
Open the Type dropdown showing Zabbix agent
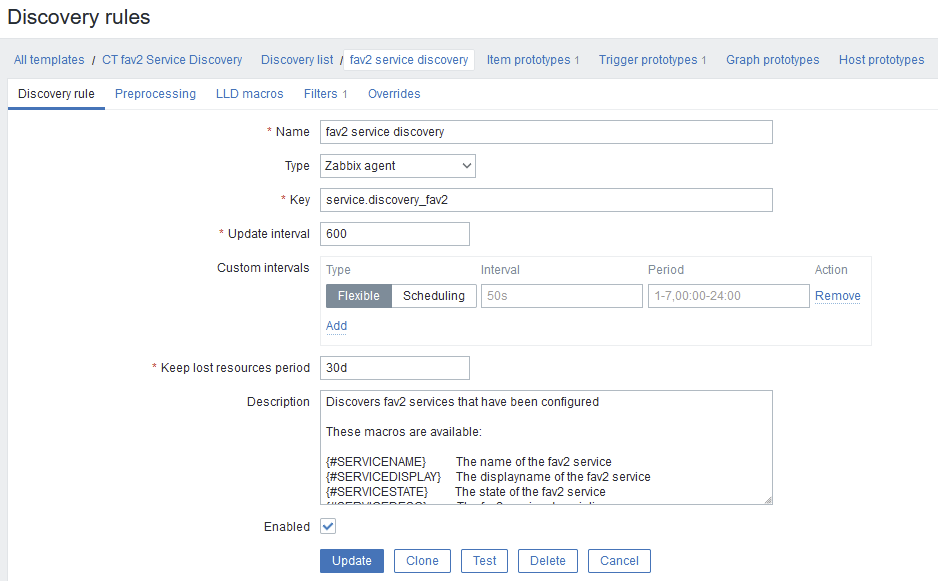tap(398, 166)
